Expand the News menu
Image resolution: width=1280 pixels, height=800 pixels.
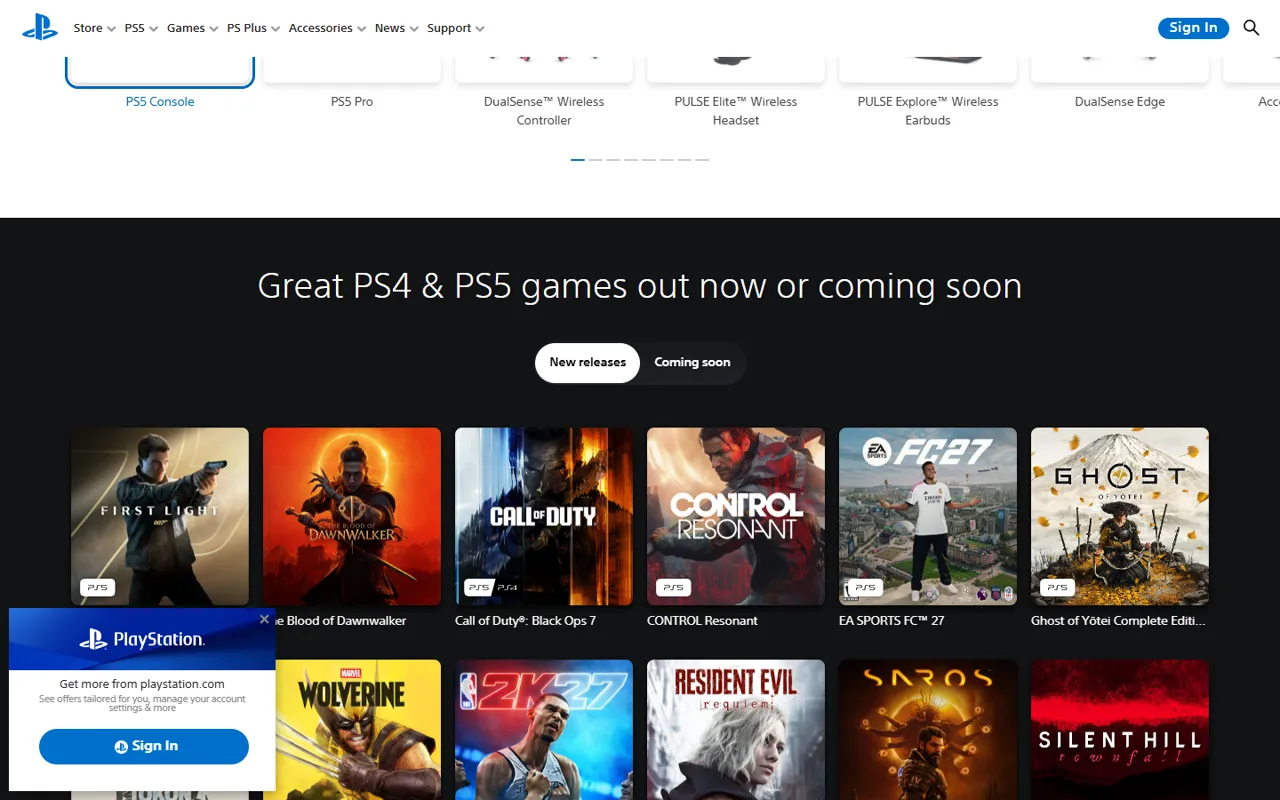396,28
